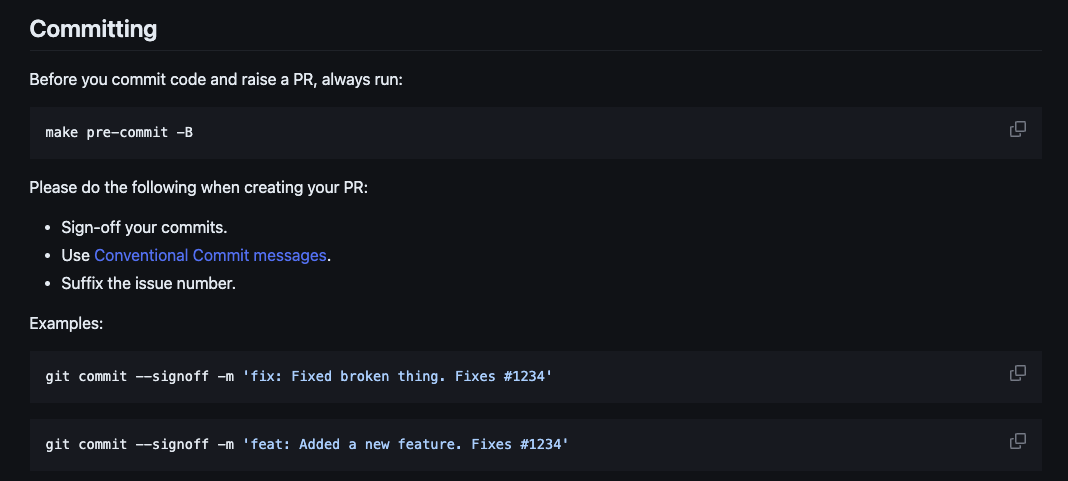Click the '-B' flag in the make command
1068x481 pixels.
pos(185,132)
